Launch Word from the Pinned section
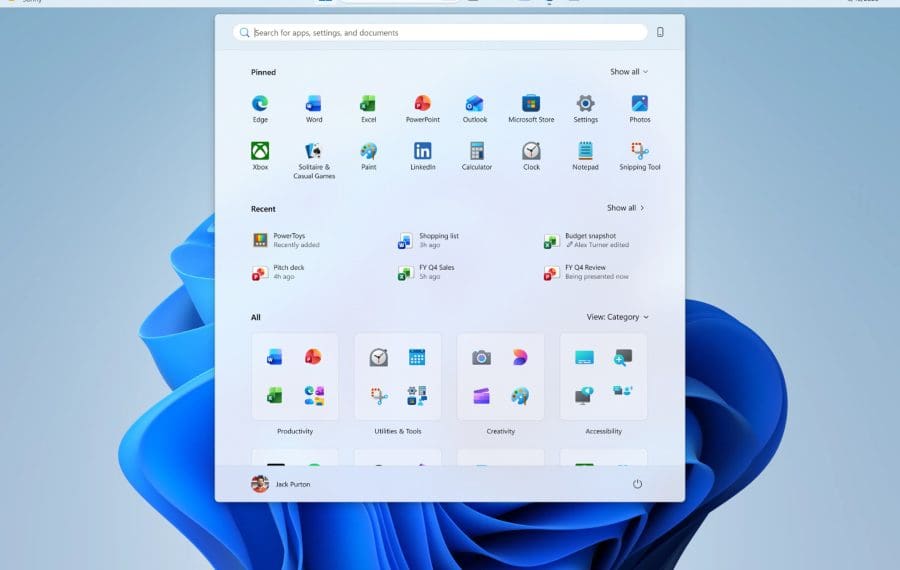 click(x=313, y=109)
